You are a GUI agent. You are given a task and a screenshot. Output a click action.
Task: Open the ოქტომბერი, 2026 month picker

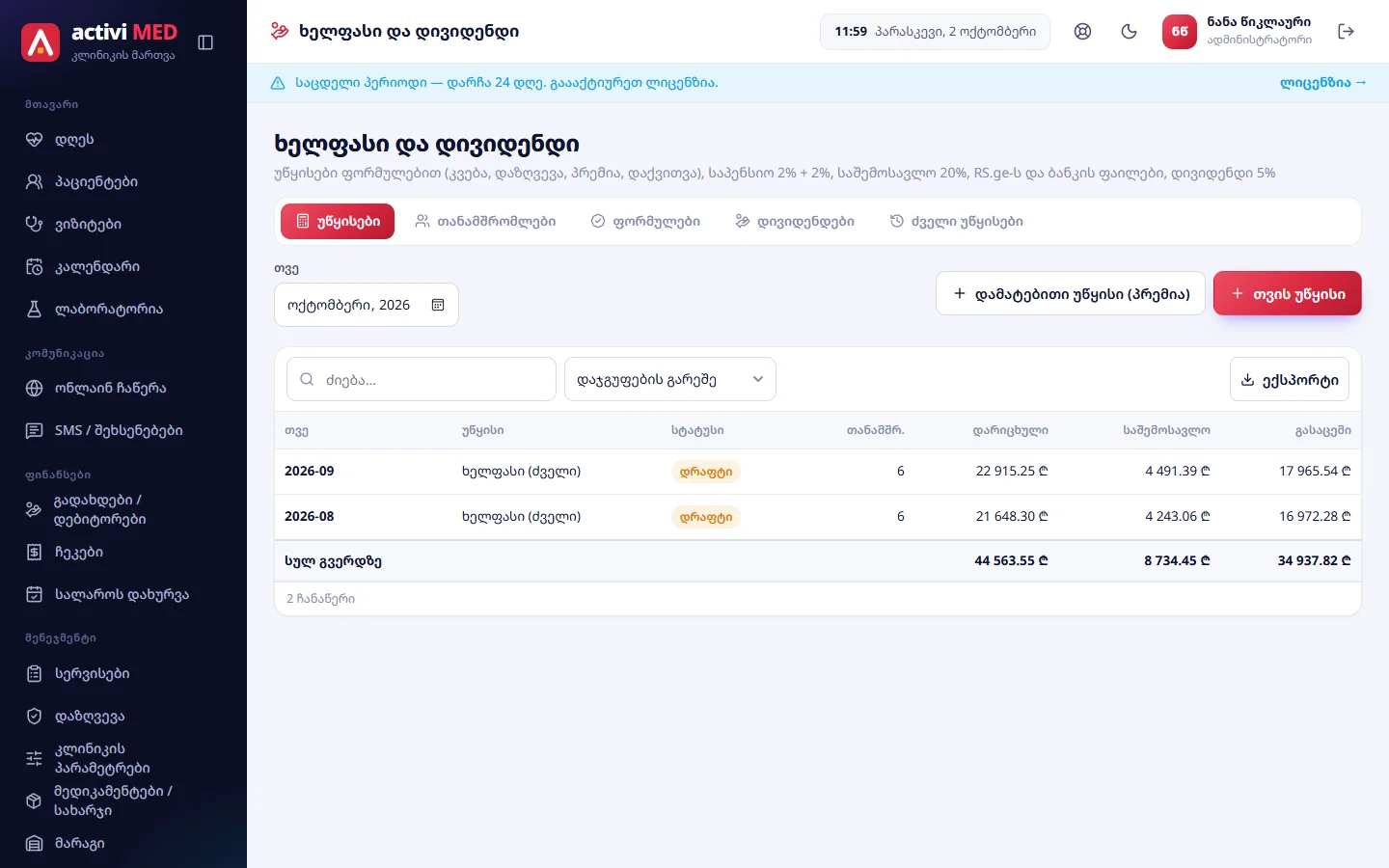pos(367,305)
